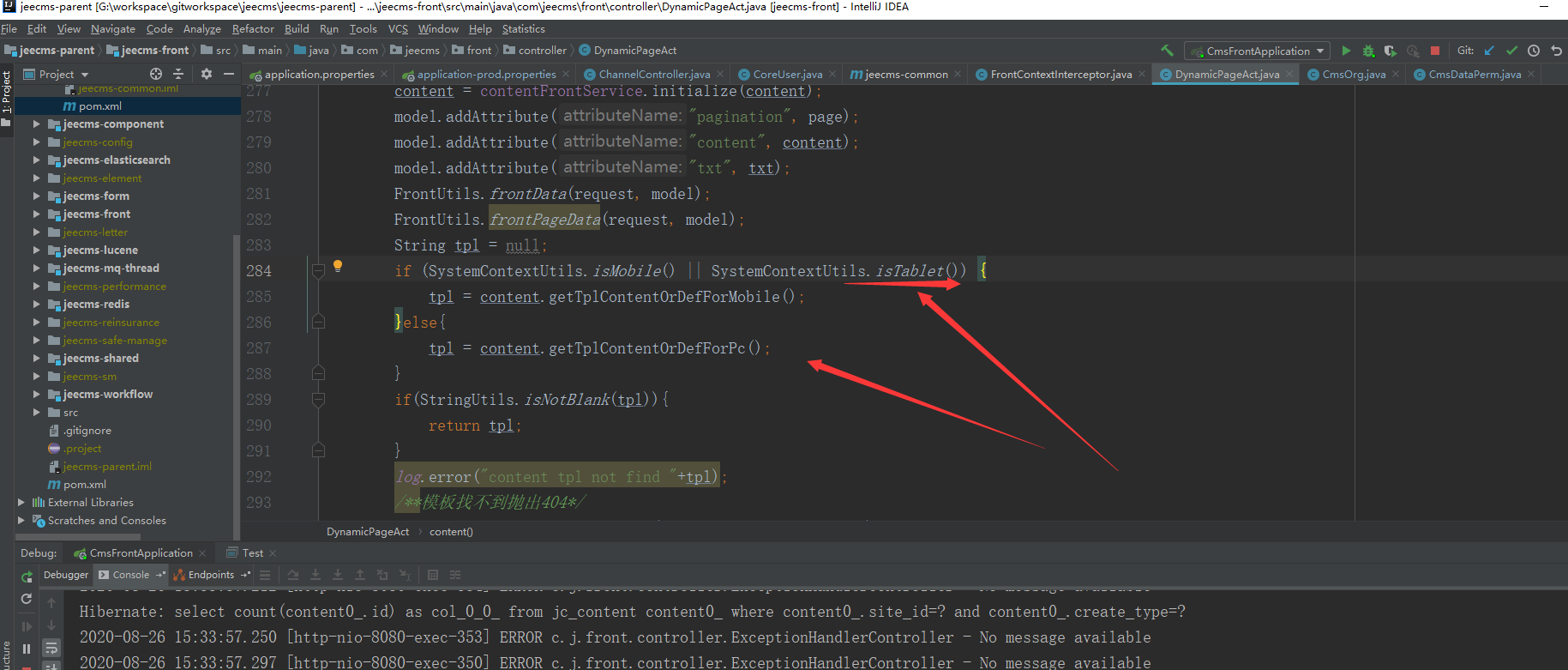Click the update running application icon

[27, 599]
